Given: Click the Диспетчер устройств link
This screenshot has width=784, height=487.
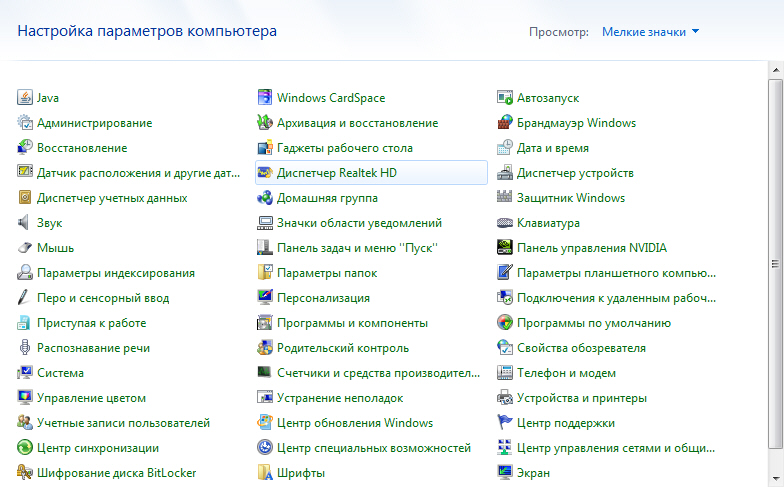Looking at the screenshot, I should tap(575, 173).
